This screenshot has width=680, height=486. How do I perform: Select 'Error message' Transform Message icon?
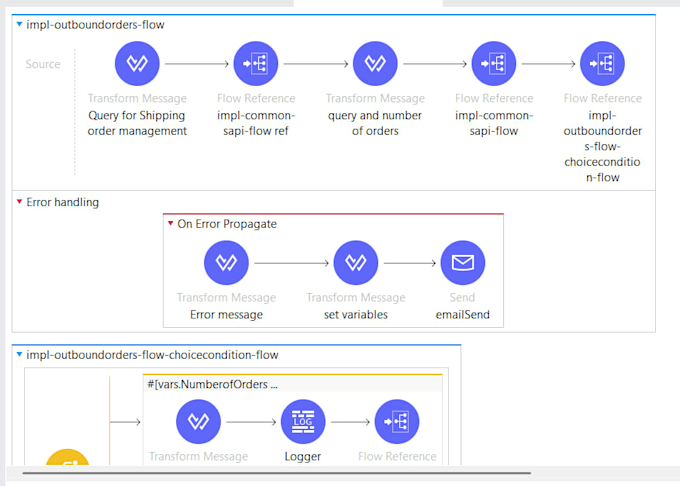click(x=226, y=263)
